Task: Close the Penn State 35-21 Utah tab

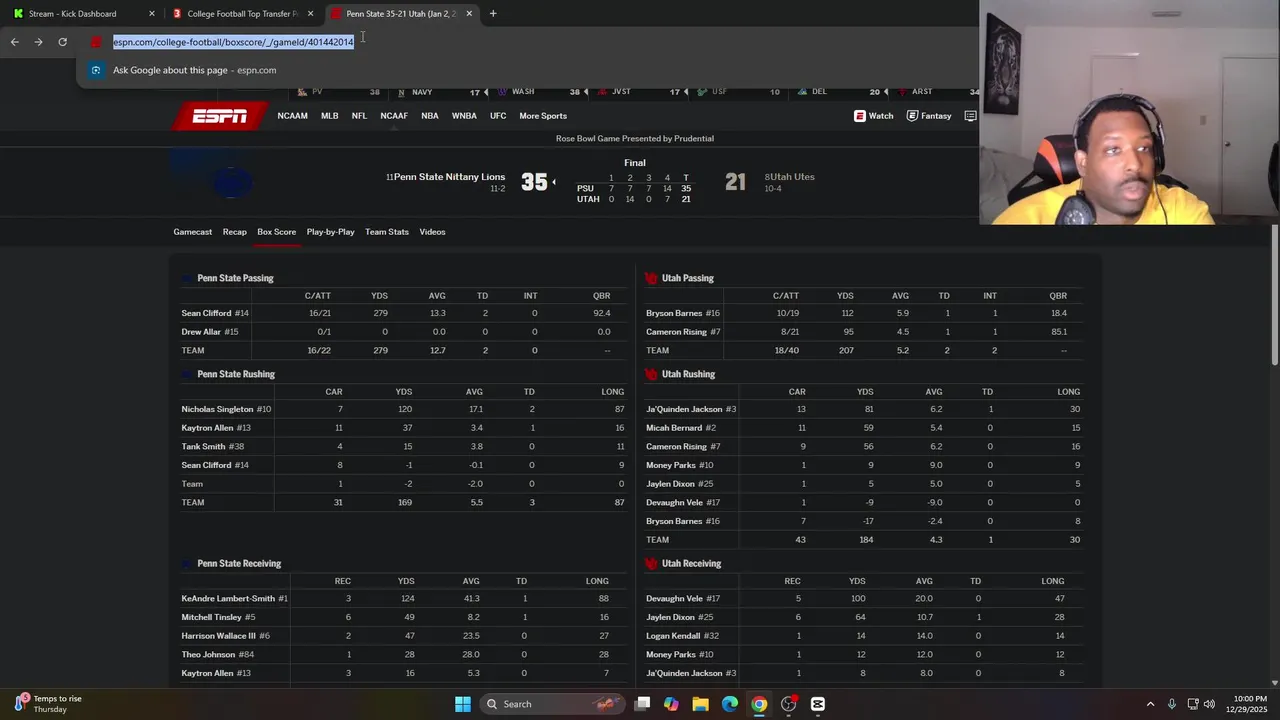Action: pos(469,14)
